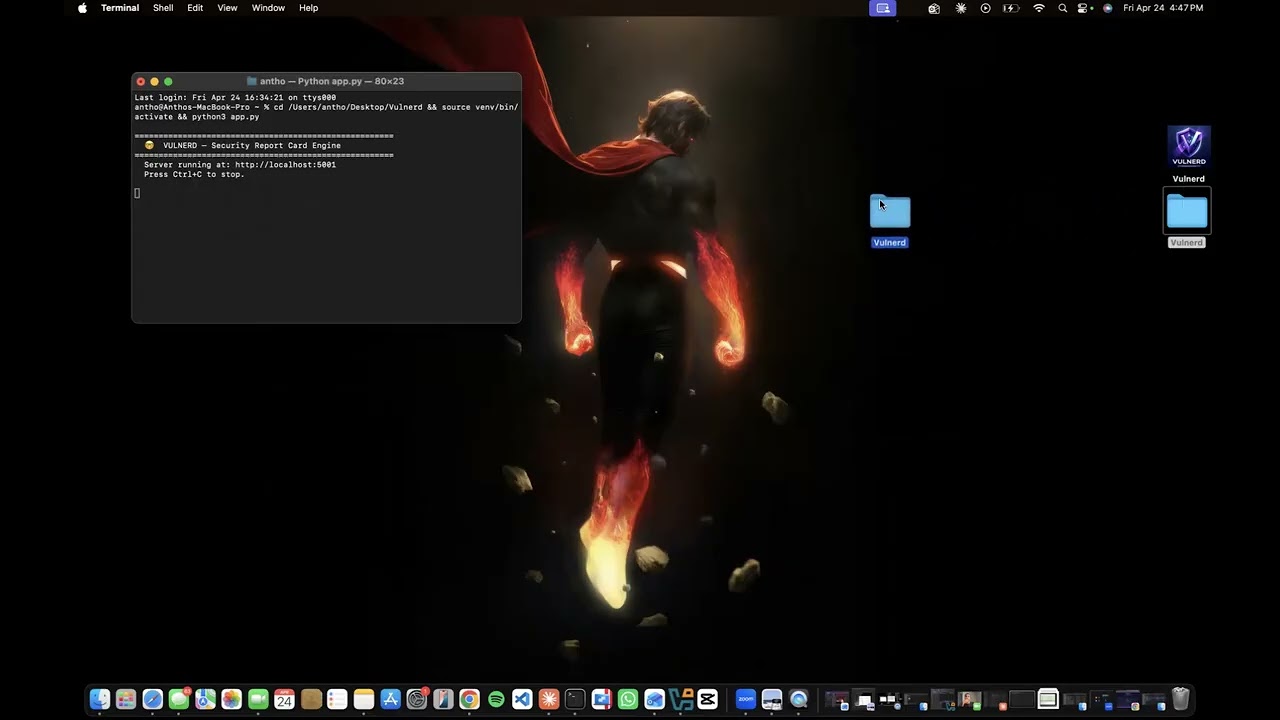
Task: Open the Help menu
Action: click(x=309, y=8)
